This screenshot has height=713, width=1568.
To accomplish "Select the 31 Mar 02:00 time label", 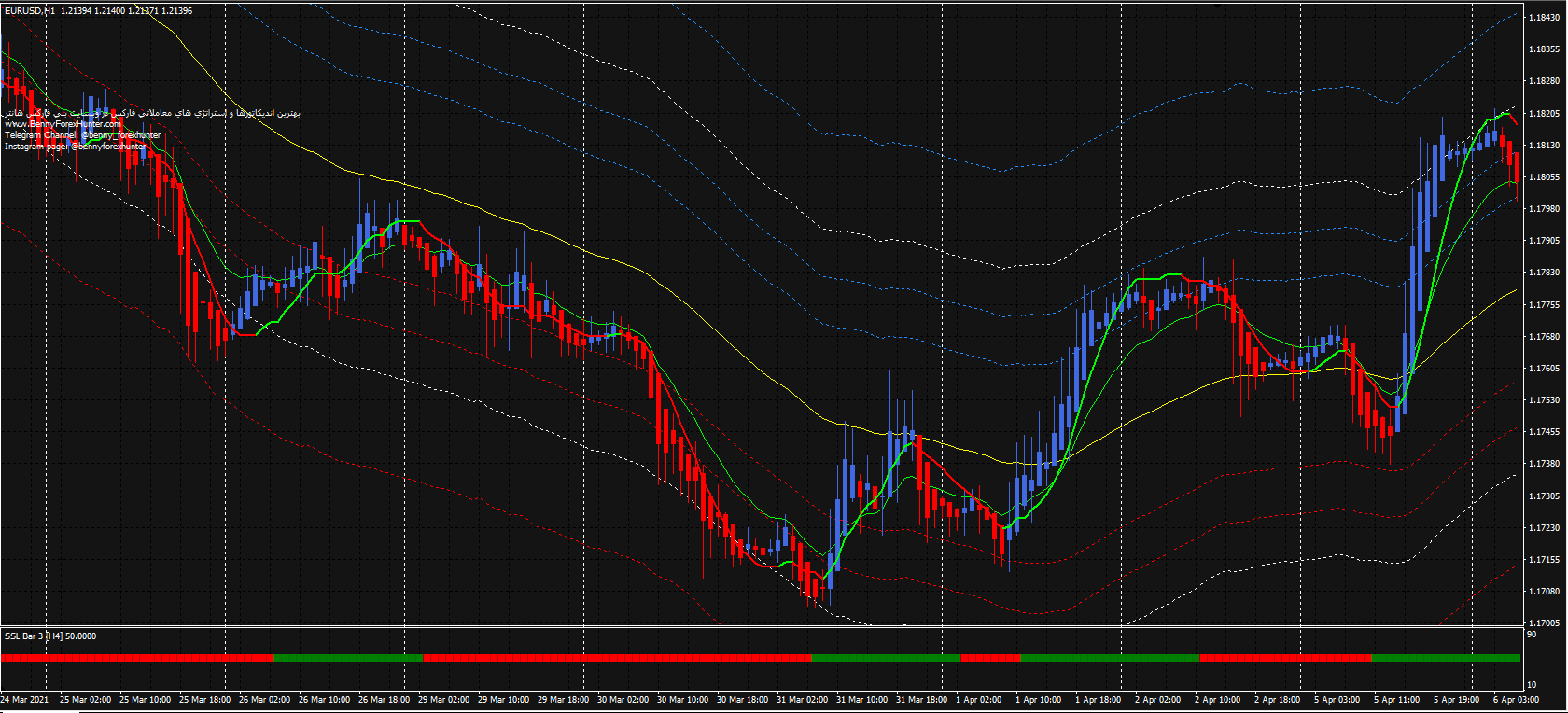I will tap(802, 699).
